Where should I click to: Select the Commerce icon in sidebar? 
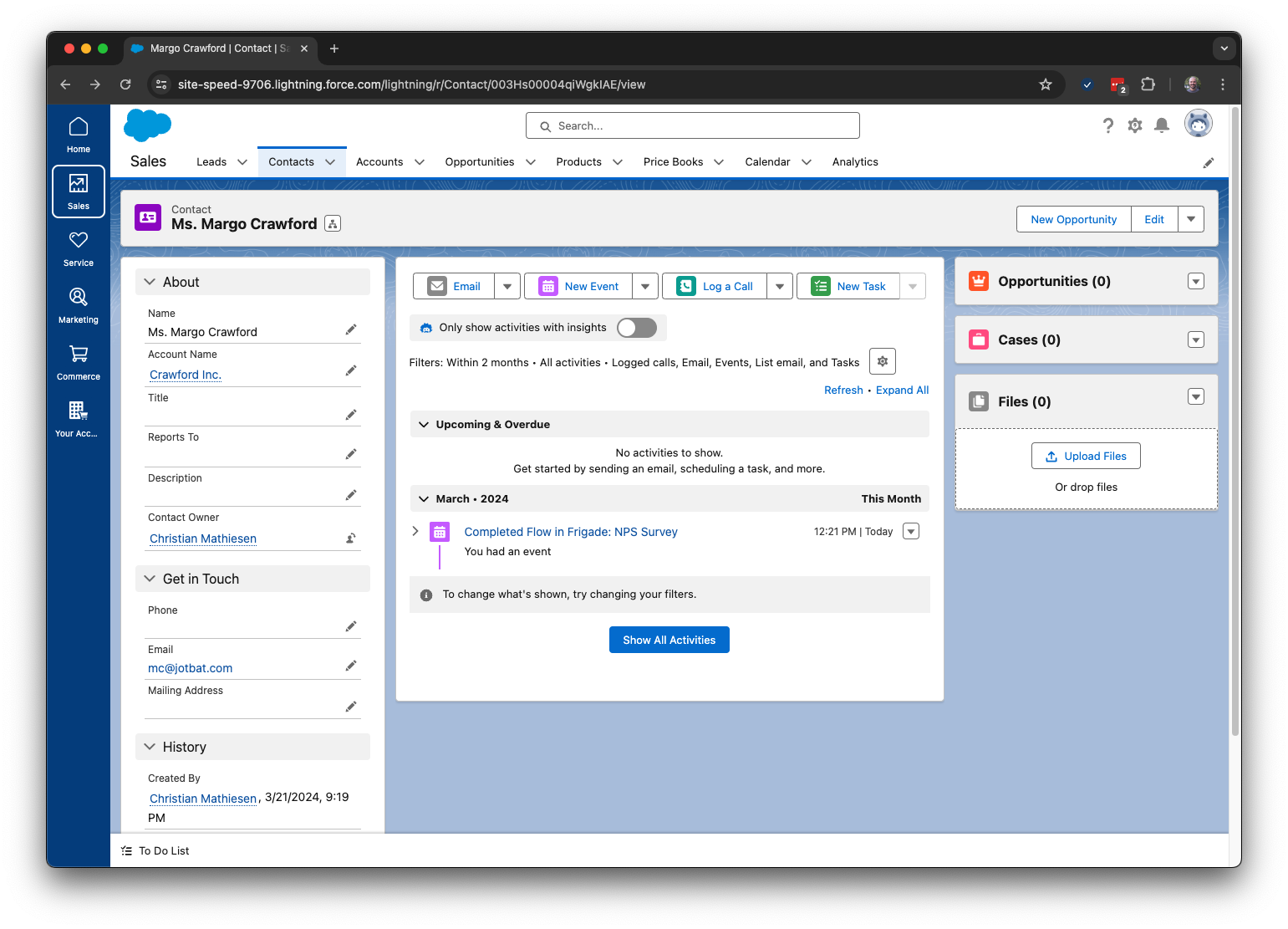tap(78, 360)
